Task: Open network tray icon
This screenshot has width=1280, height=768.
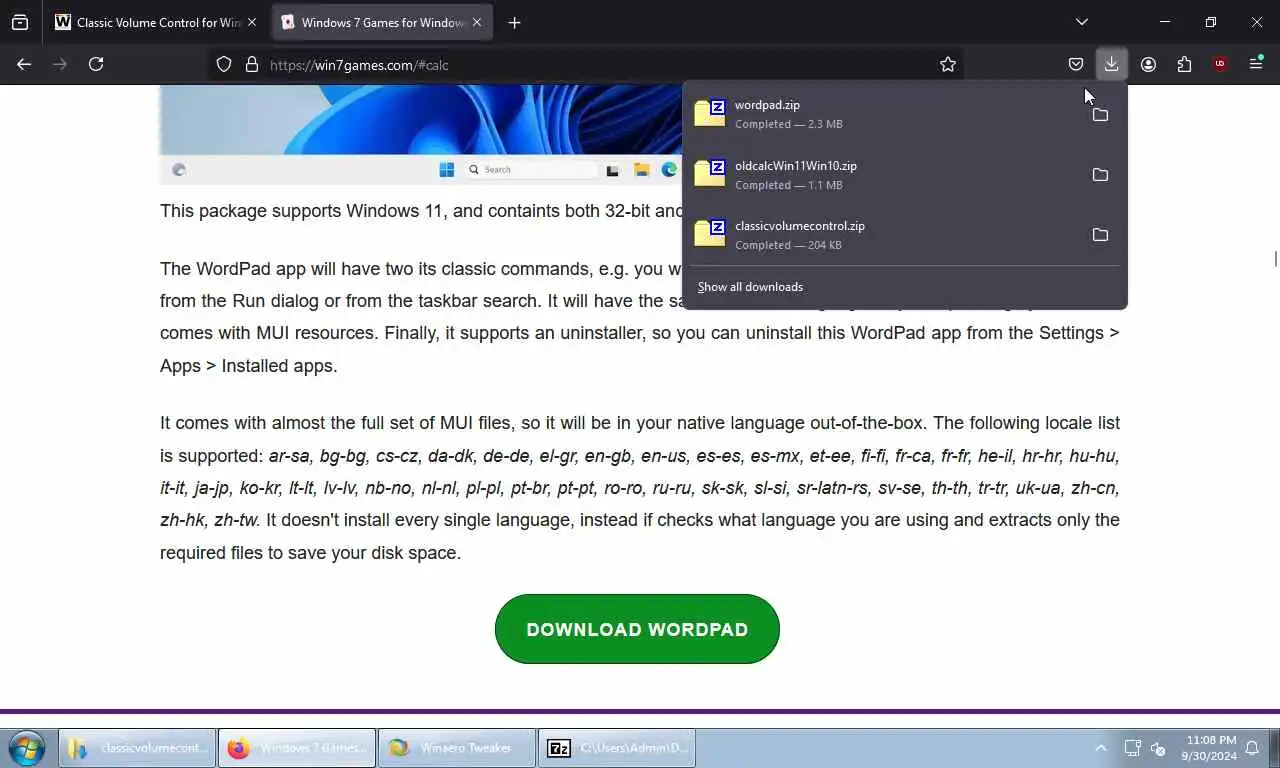Action: (x=1132, y=748)
